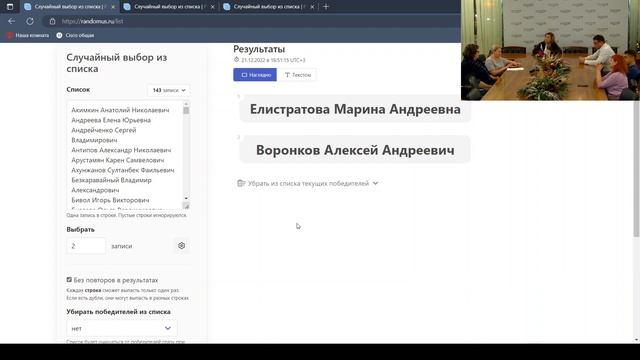Click the list scrollbar down arrow

[186, 198]
